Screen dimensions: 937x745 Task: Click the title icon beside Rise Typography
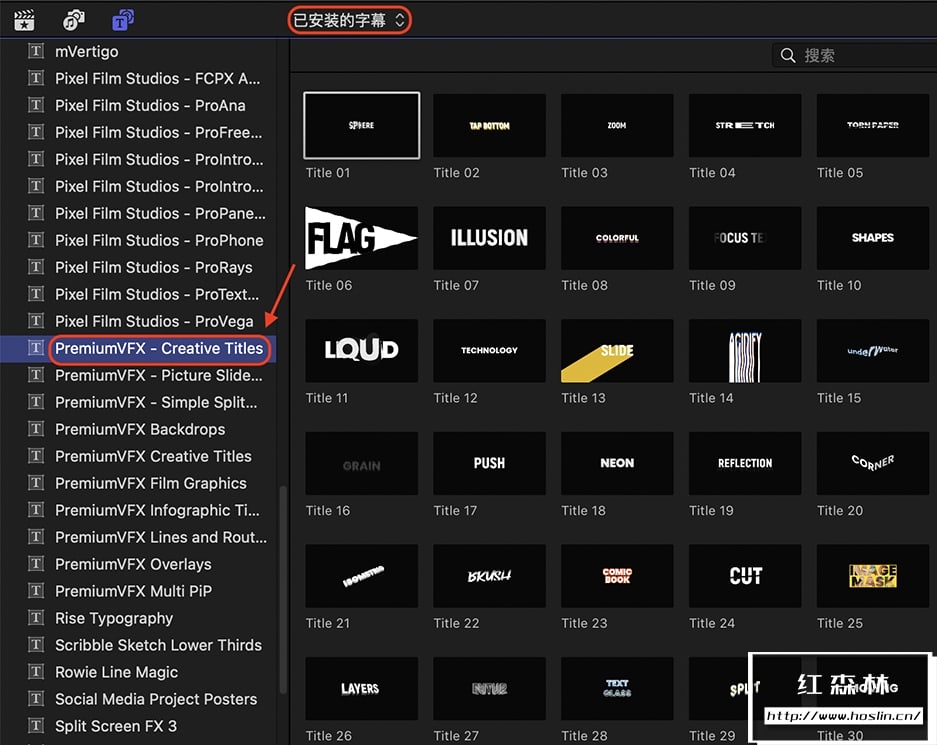click(x=36, y=617)
